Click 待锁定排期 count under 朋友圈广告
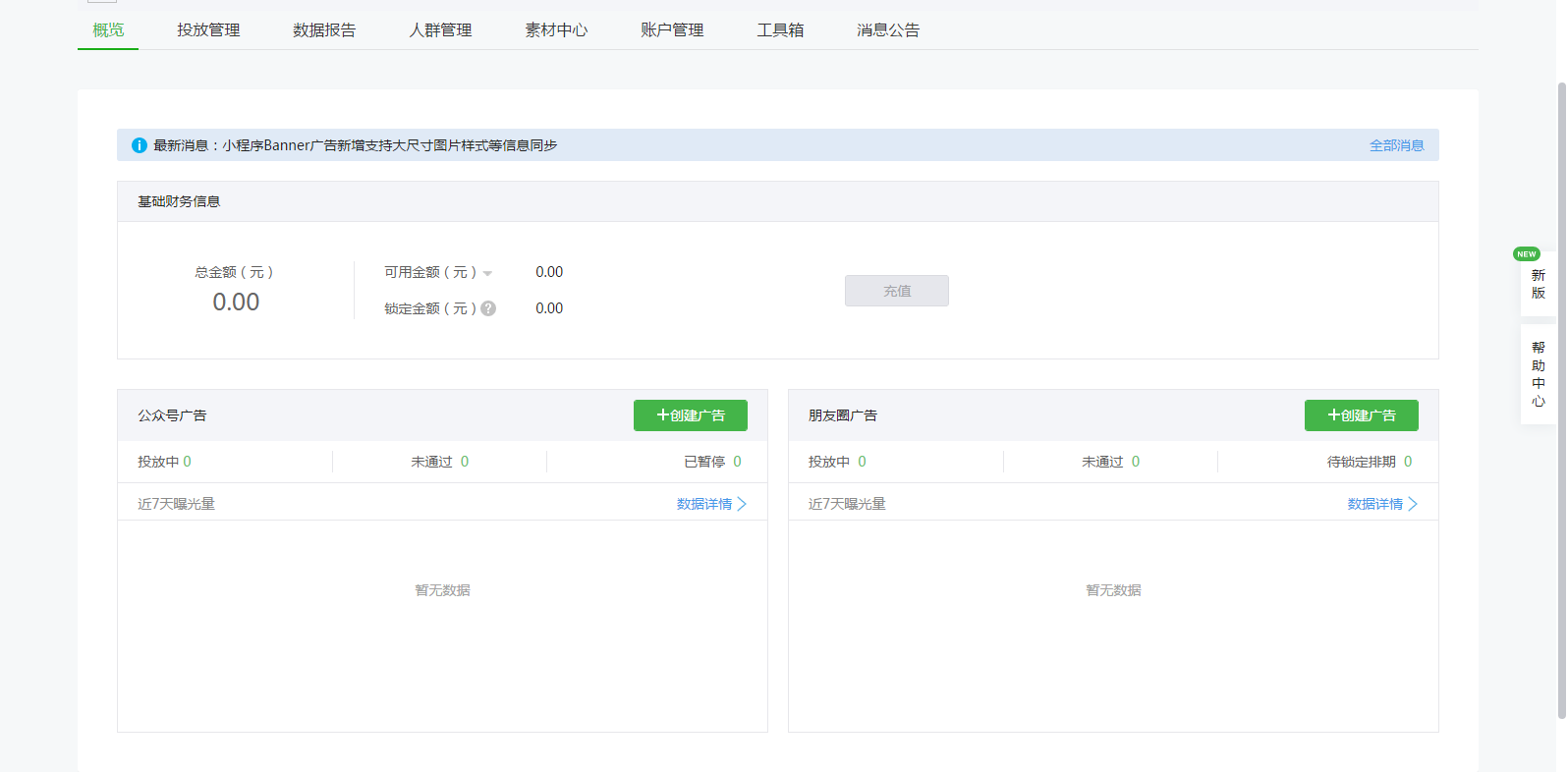This screenshot has height=772, width=1568. pos(1408,462)
